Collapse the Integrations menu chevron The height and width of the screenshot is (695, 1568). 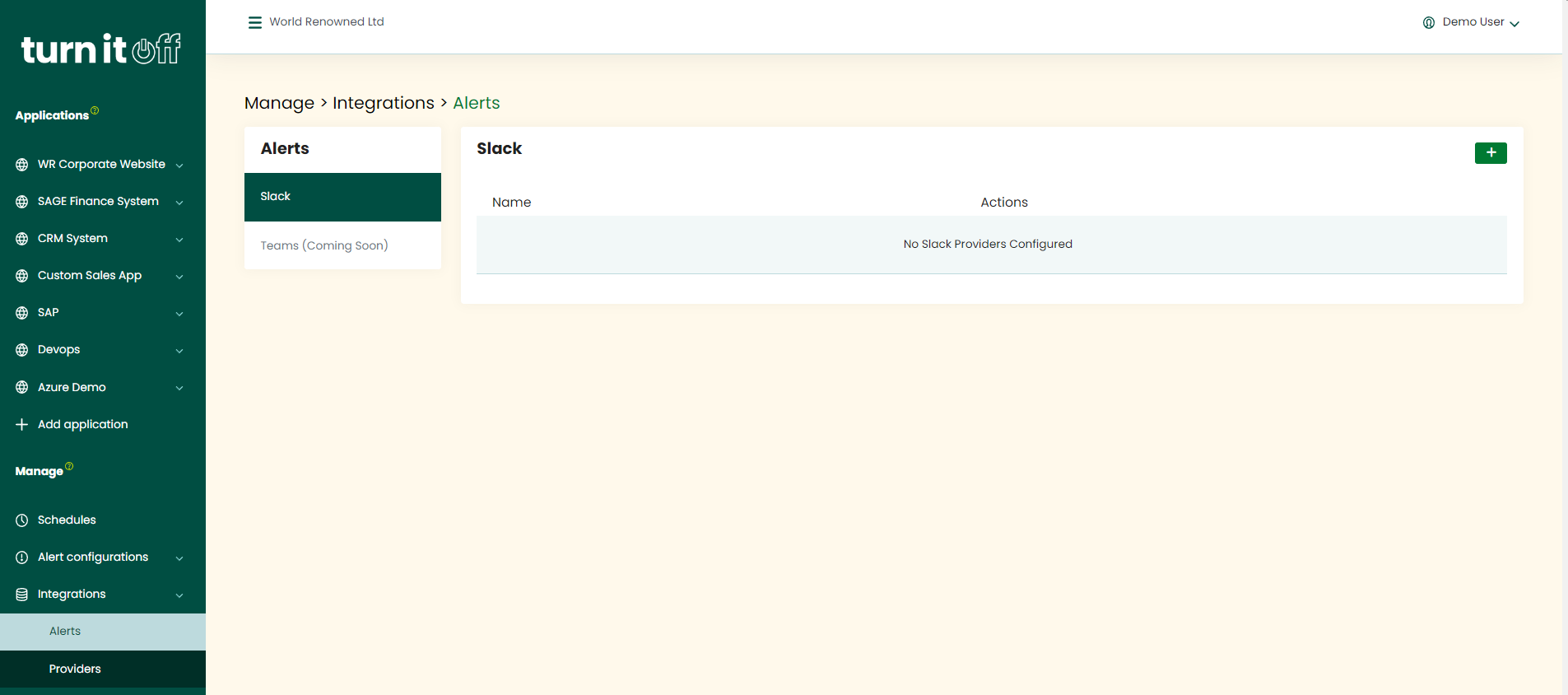coord(179,595)
